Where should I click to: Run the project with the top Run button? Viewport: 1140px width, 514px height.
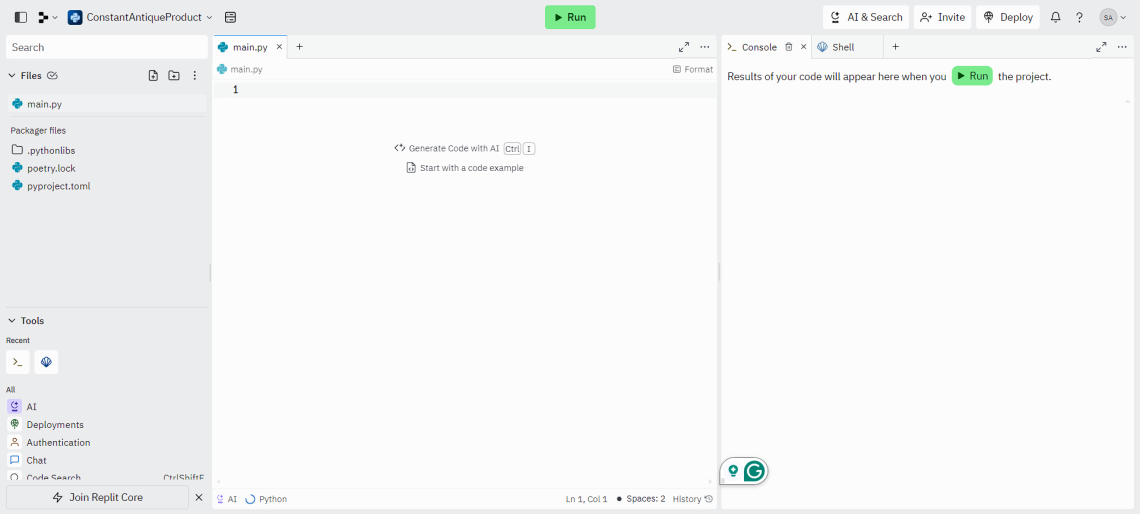(570, 17)
